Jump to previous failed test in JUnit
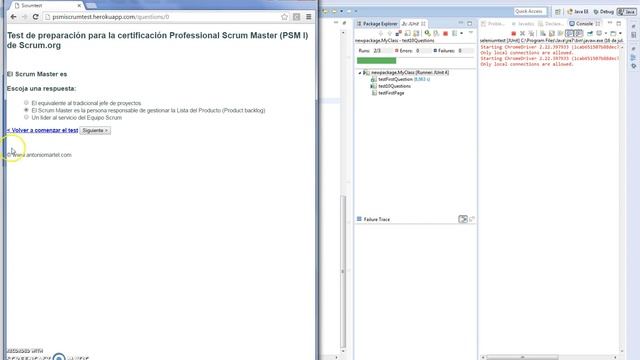The image size is (640, 360). pos(390,33)
